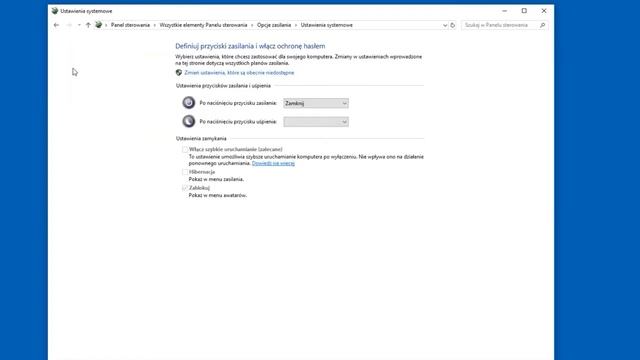Click the Szukaj w Panelu sterowania field
The image size is (640, 360).
pos(504,25)
